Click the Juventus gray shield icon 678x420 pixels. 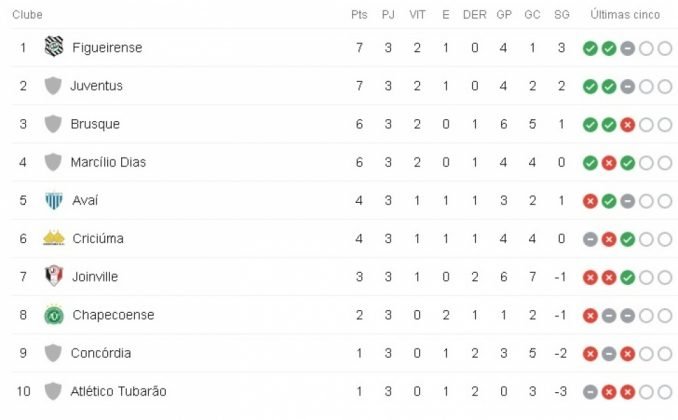(53, 86)
